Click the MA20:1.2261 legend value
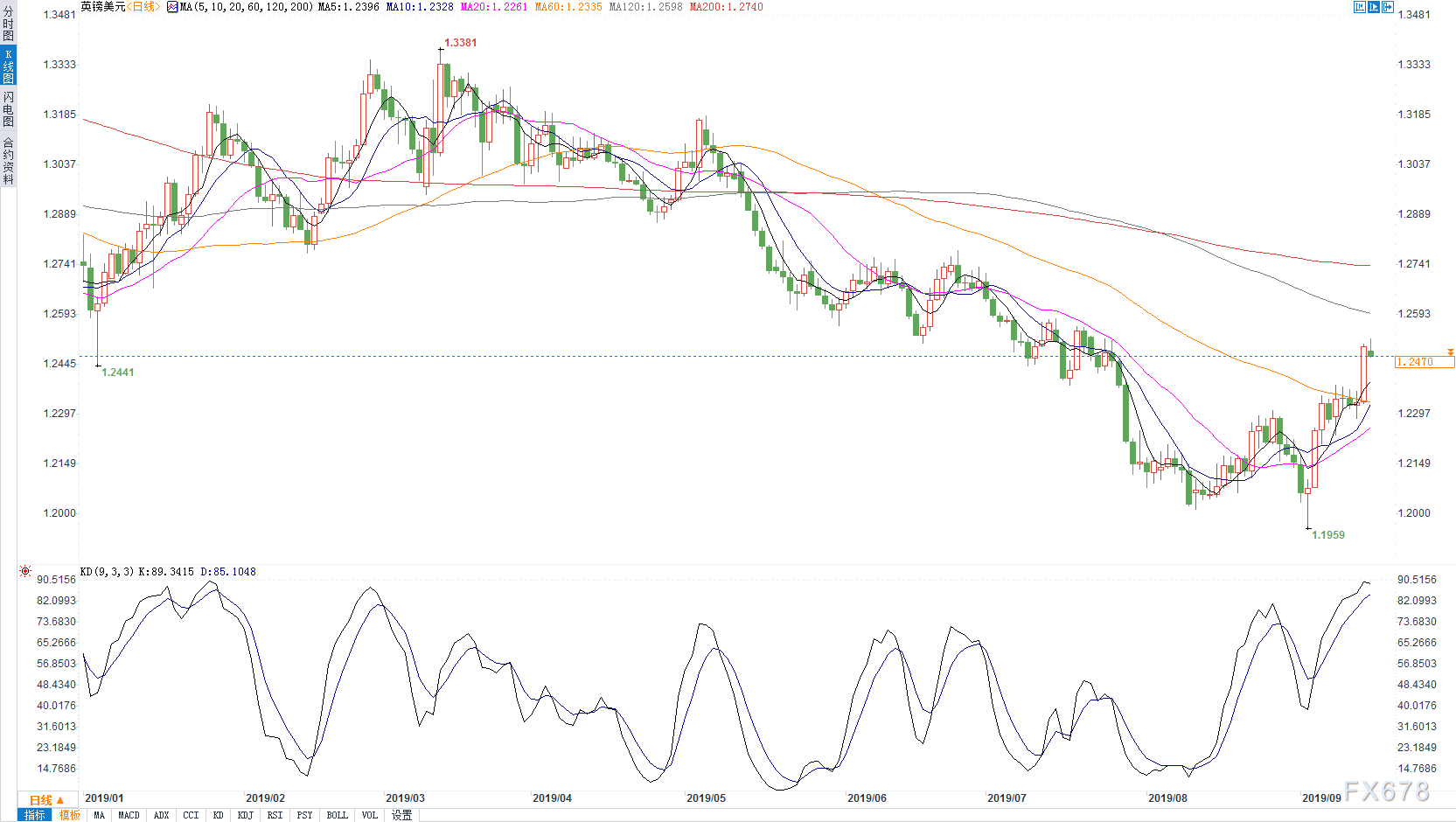This screenshot has width=1456, height=822. [494, 7]
